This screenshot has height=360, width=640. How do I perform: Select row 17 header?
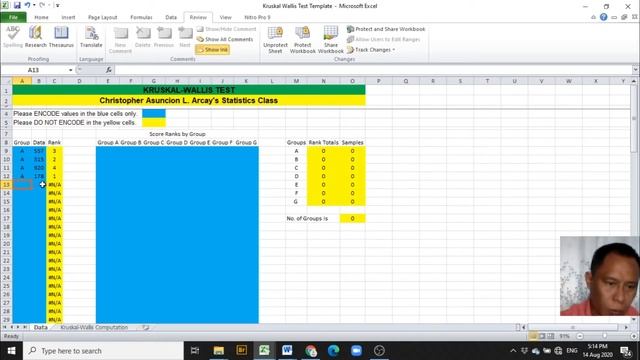(x=6, y=218)
